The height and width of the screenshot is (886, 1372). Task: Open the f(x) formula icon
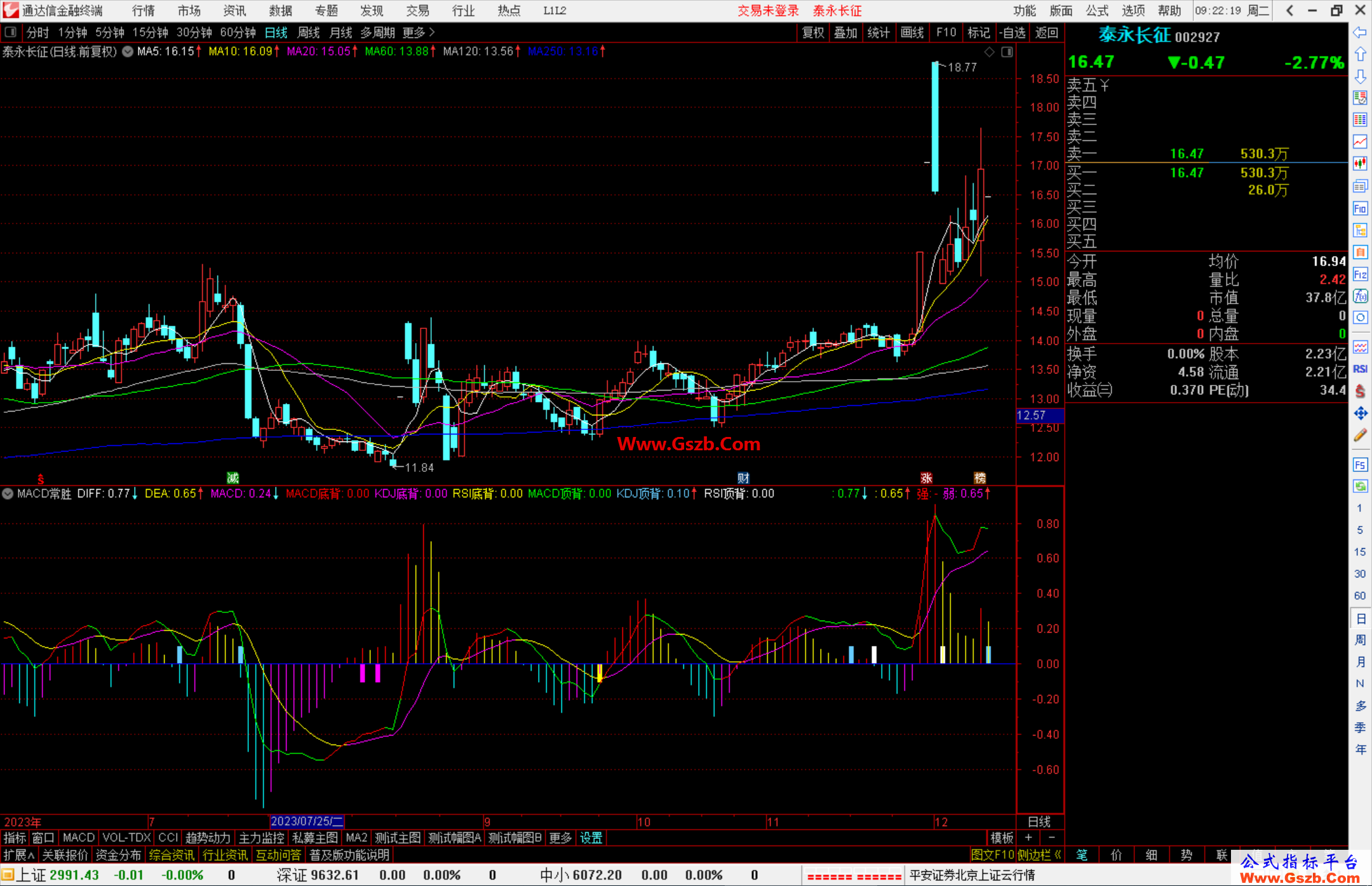pos(1360,296)
